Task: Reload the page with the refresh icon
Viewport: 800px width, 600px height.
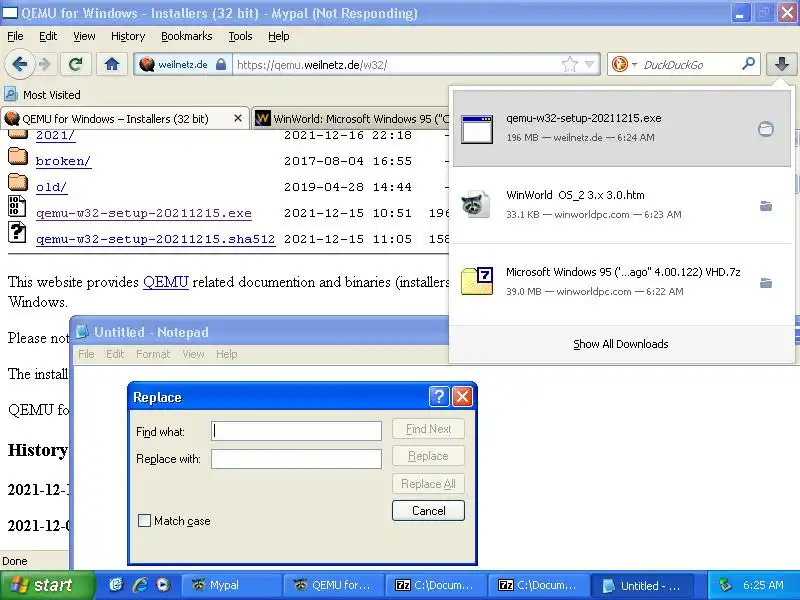Action: coord(76,64)
